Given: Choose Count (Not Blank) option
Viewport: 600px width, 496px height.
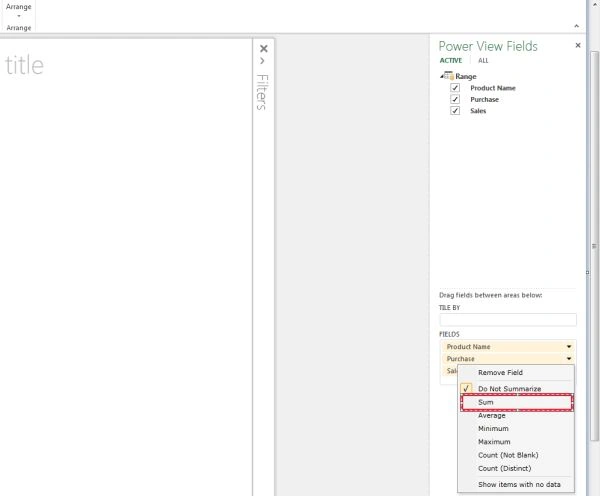Looking at the screenshot, I should click(516, 455).
